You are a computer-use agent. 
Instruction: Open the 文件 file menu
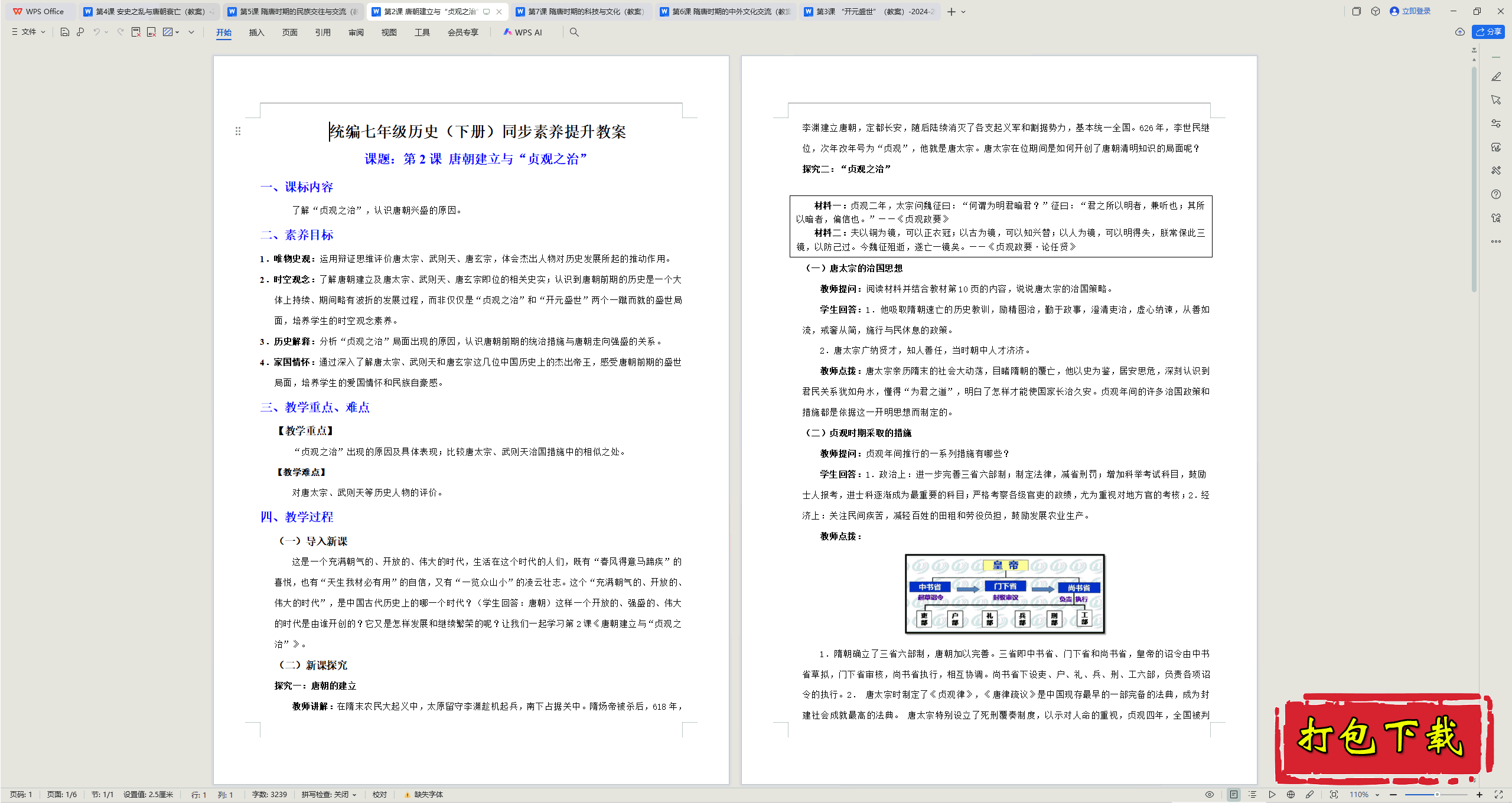[28, 32]
